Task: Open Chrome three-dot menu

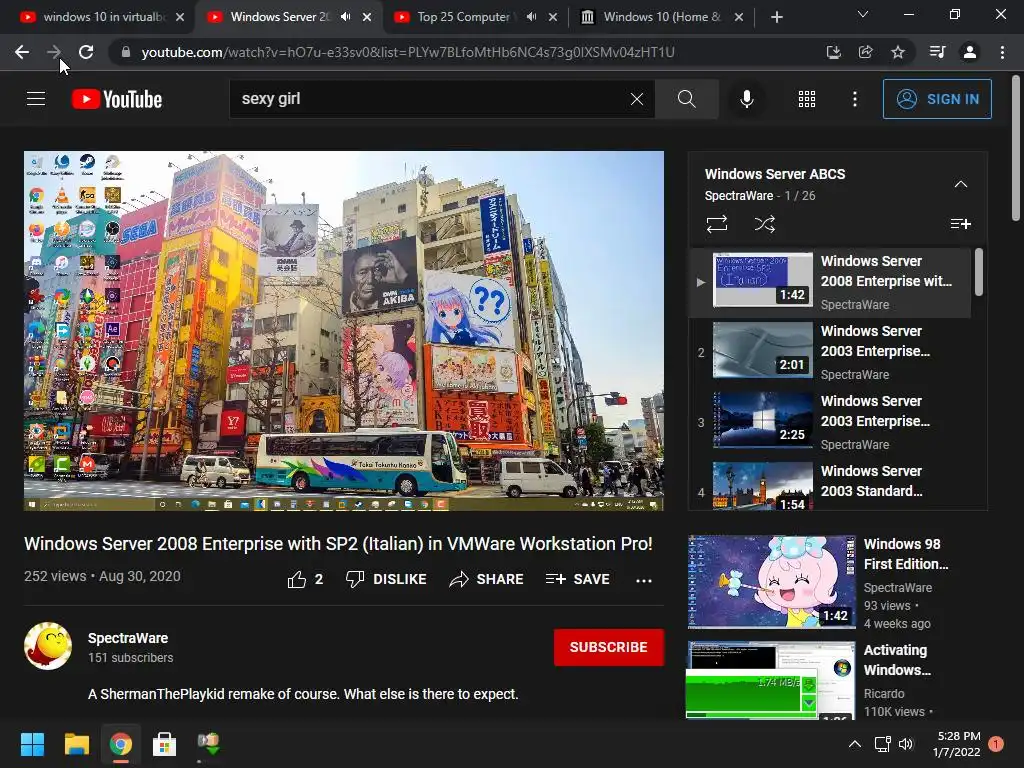Action: 1002,52
